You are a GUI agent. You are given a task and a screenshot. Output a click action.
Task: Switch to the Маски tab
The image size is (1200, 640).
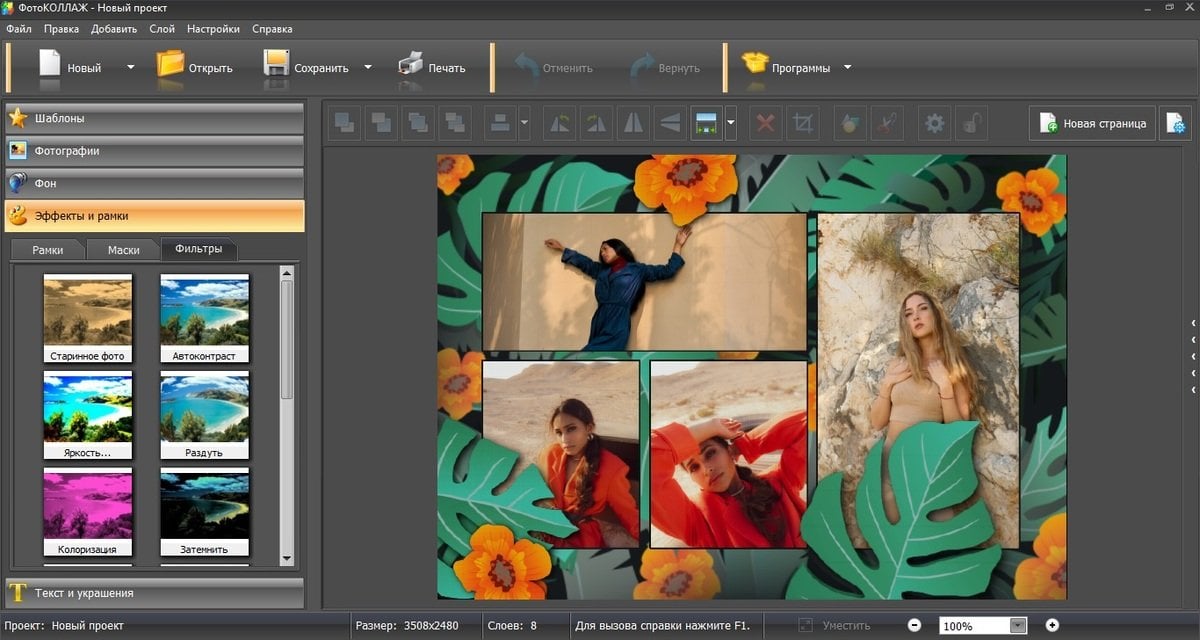tap(123, 250)
